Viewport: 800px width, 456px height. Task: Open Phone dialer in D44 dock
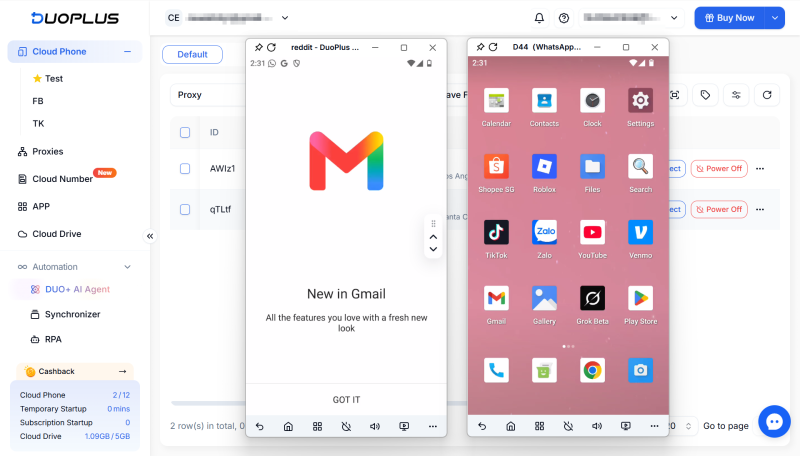496,370
